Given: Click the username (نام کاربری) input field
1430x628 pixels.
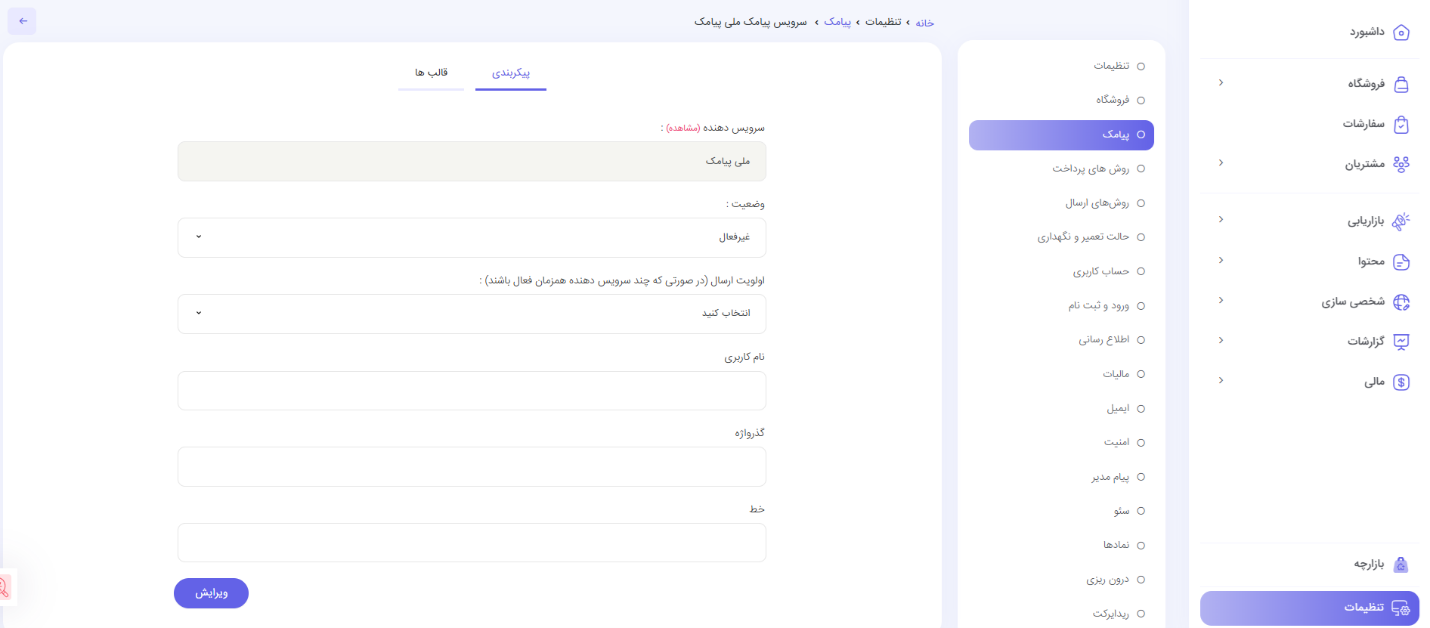Looking at the screenshot, I should point(471,391).
